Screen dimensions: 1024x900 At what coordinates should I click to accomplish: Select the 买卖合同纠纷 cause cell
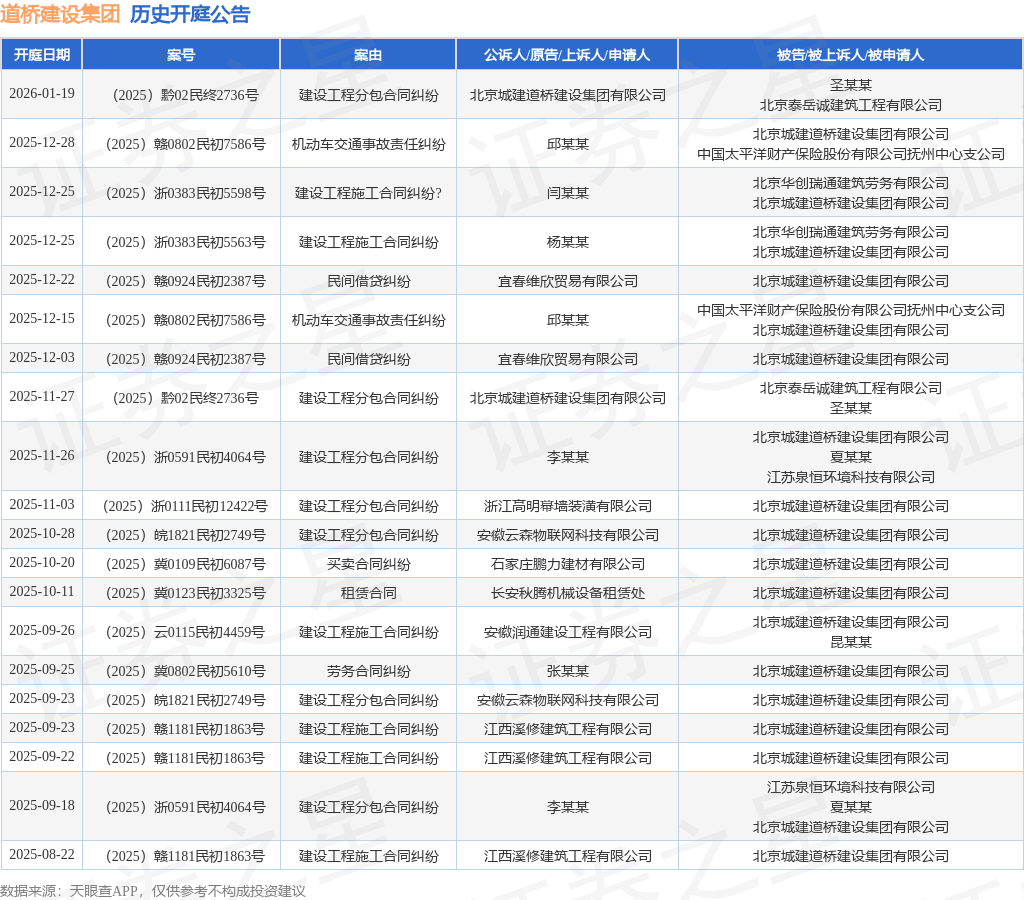tap(368, 564)
